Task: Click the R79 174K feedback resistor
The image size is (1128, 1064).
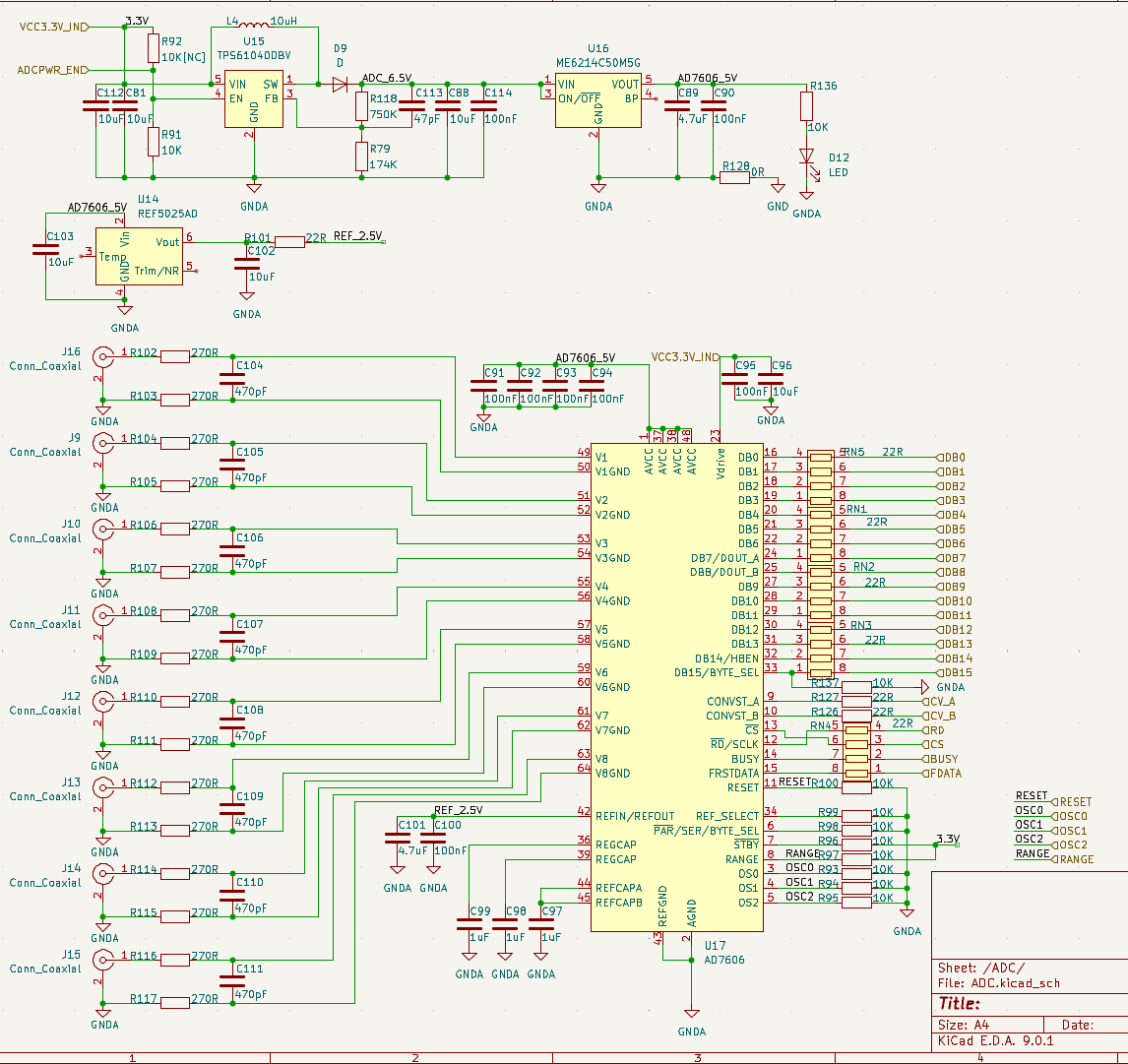Action: [x=361, y=156]
